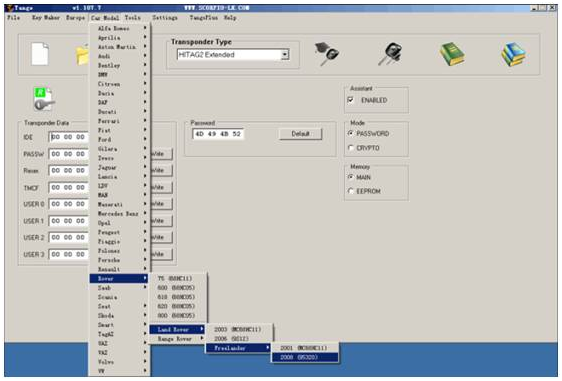This screenshot has width=562, height=381.
Task: Click the Write button next to PASSW
Action: pyautogui.click(x=161, y=154)
